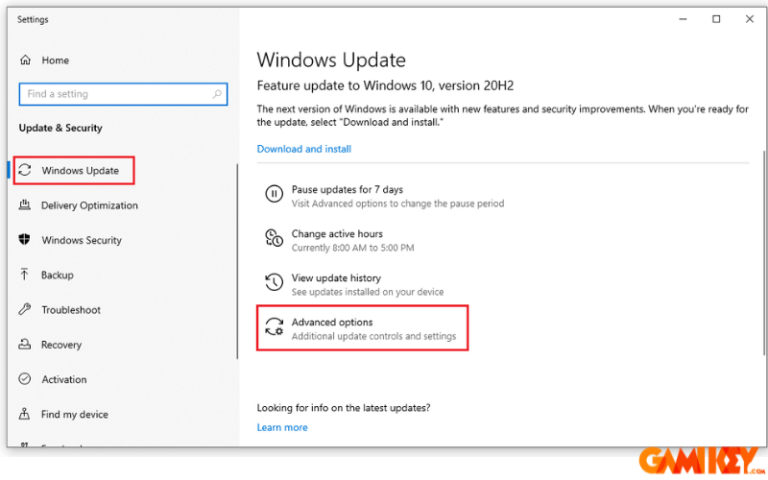The image size is (768, 480).
Task: Open Change active hours option
Action: (x=339, y=240)
